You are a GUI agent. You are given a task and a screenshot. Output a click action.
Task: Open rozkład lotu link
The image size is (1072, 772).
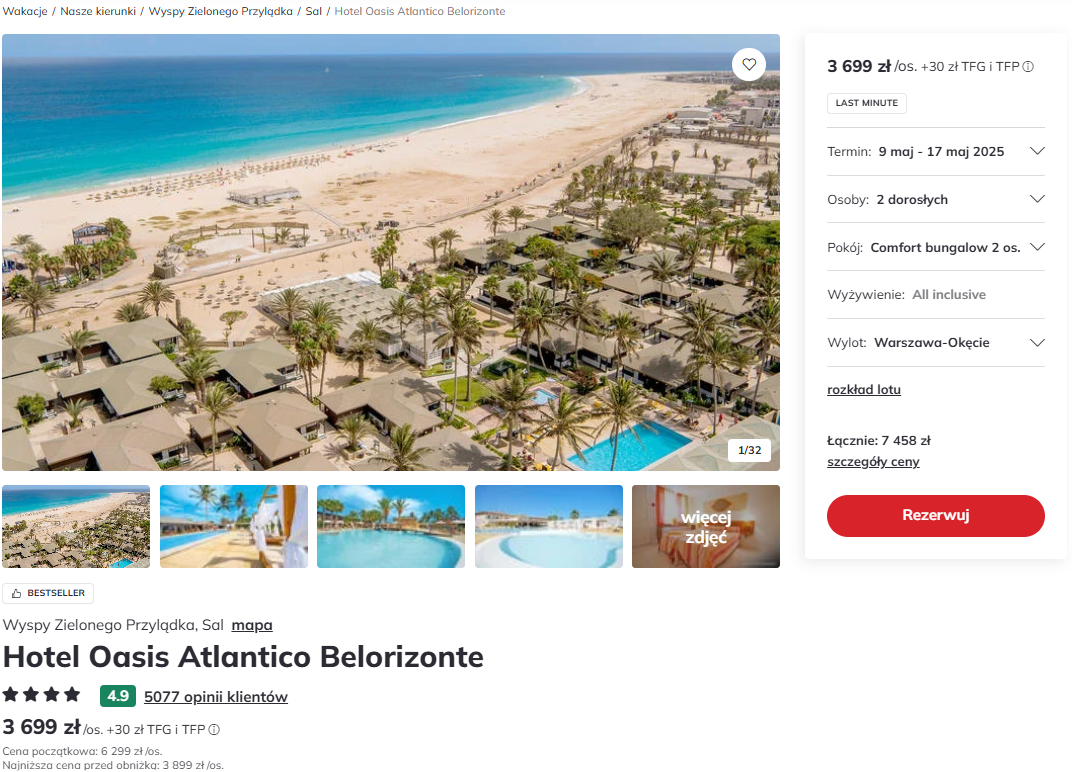click(863, 390)
